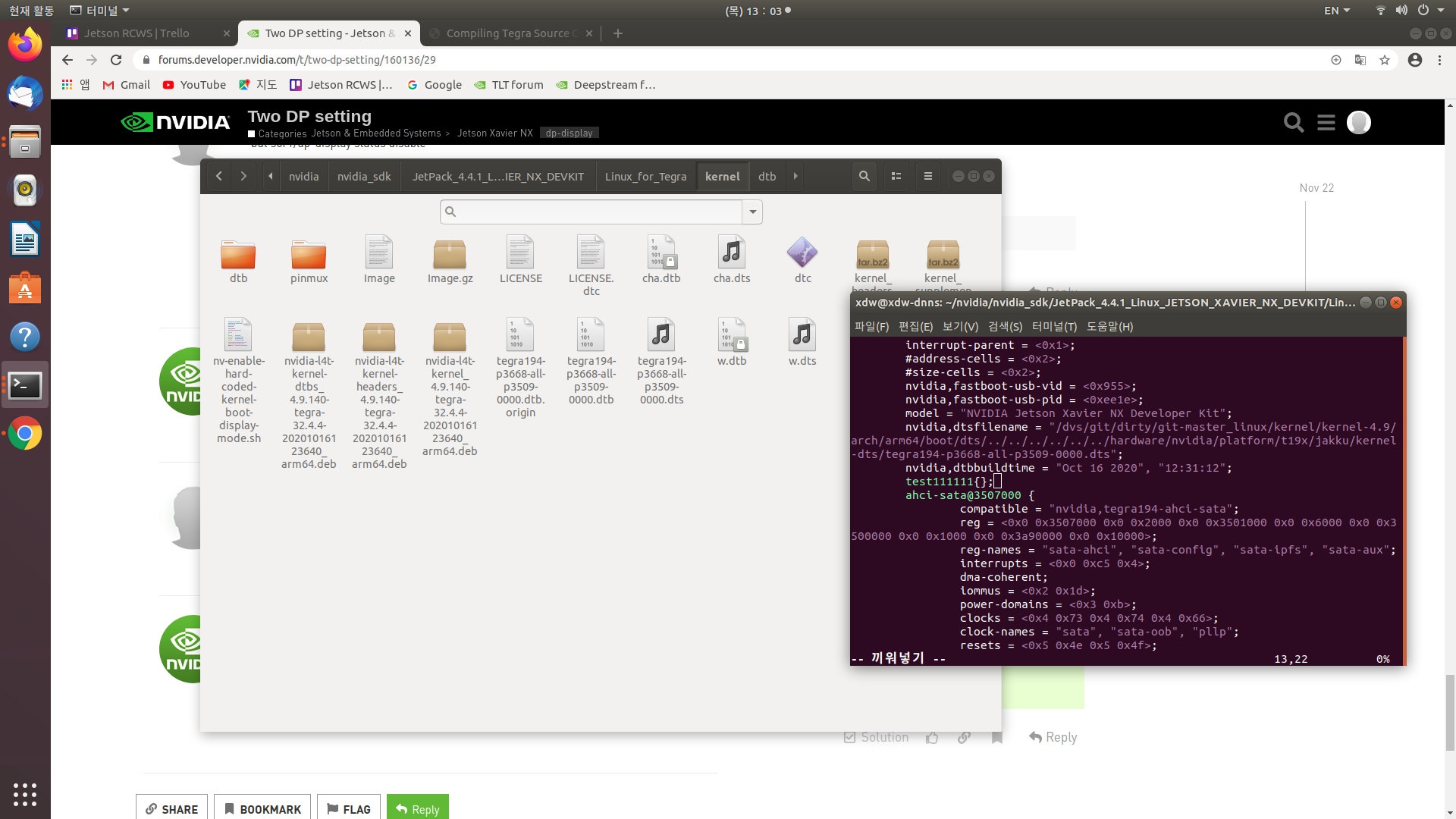The height and width of the screenshot is (819, 1456).
Task: Open Thunderbird mail from the dock
Action: 25,93
